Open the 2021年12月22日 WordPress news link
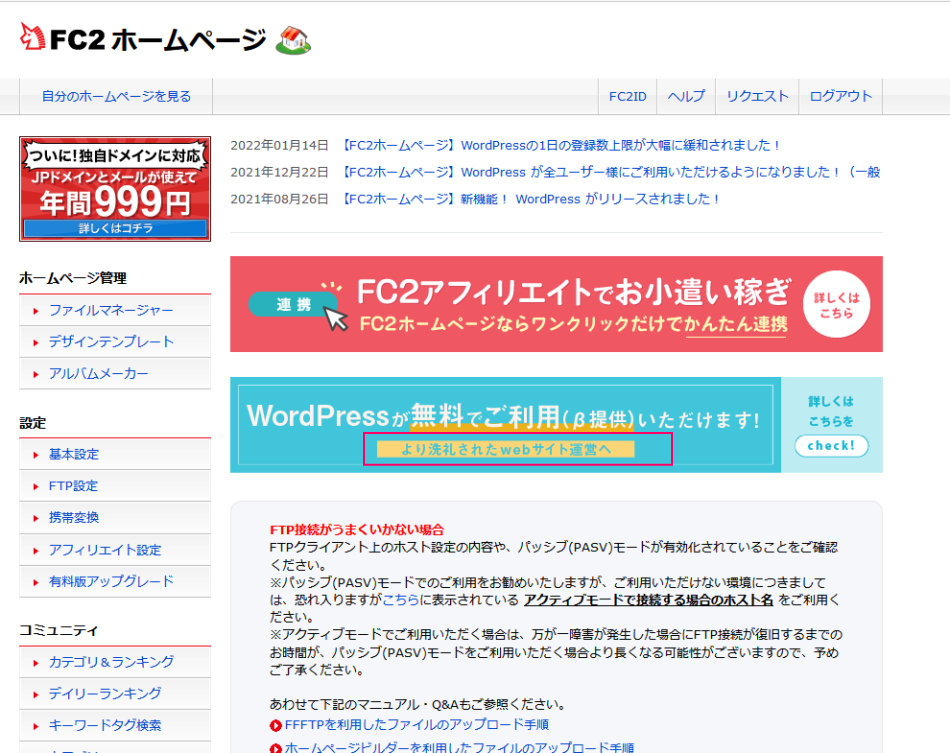 [x=609, y=172]
